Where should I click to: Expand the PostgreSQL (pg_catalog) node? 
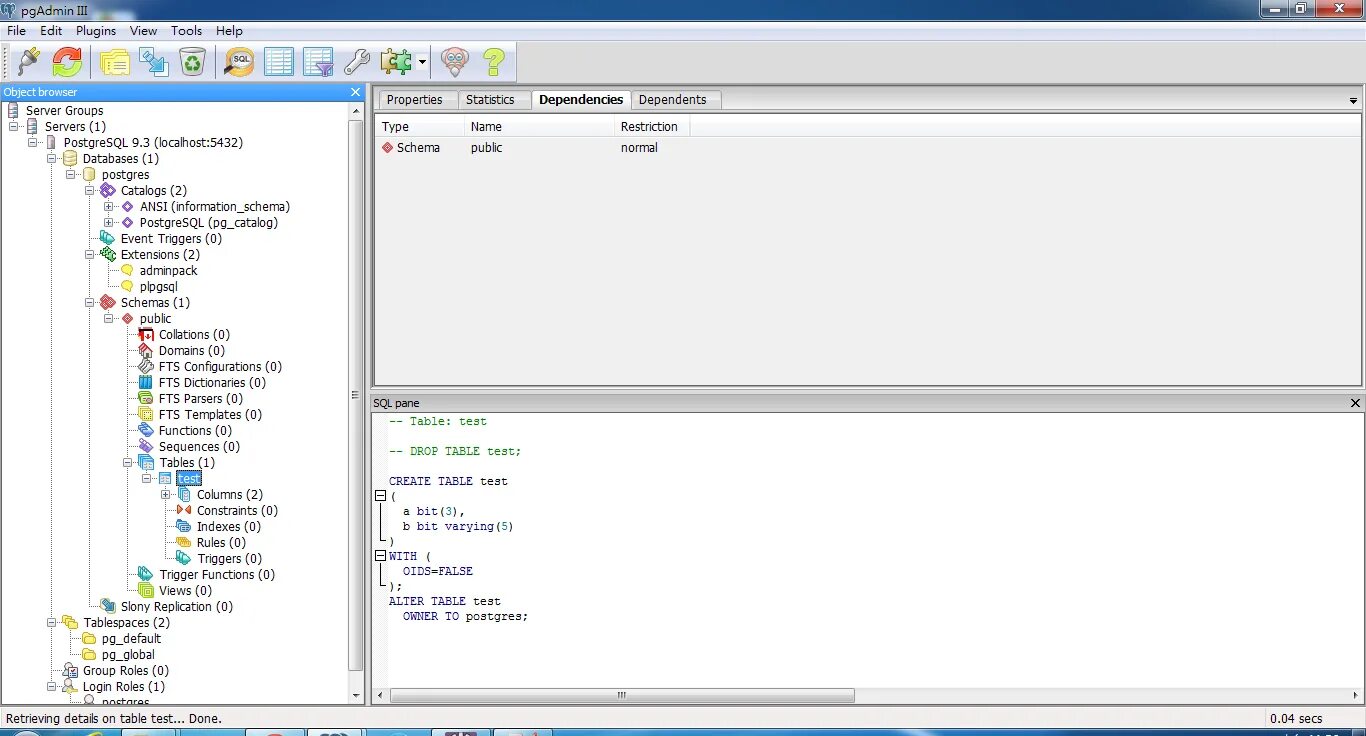tap(109, 223)
